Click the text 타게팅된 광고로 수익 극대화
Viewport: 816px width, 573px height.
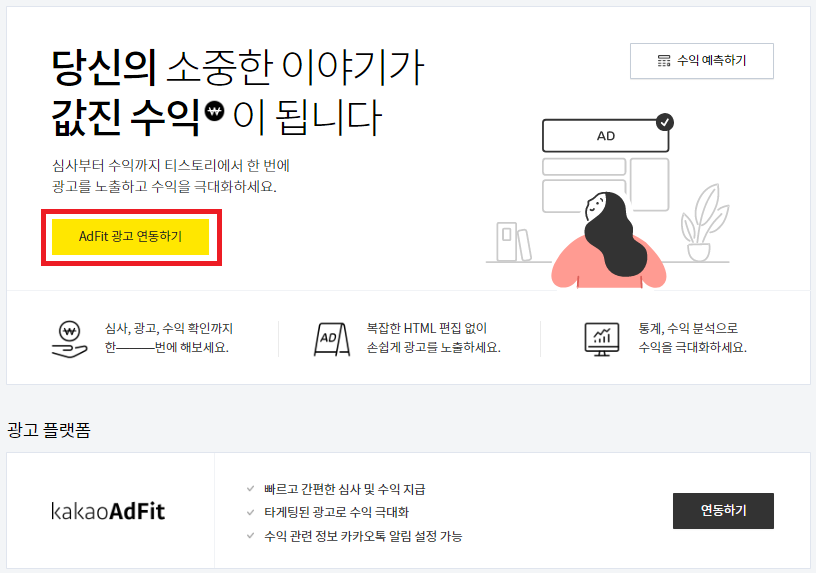point(336,512)
